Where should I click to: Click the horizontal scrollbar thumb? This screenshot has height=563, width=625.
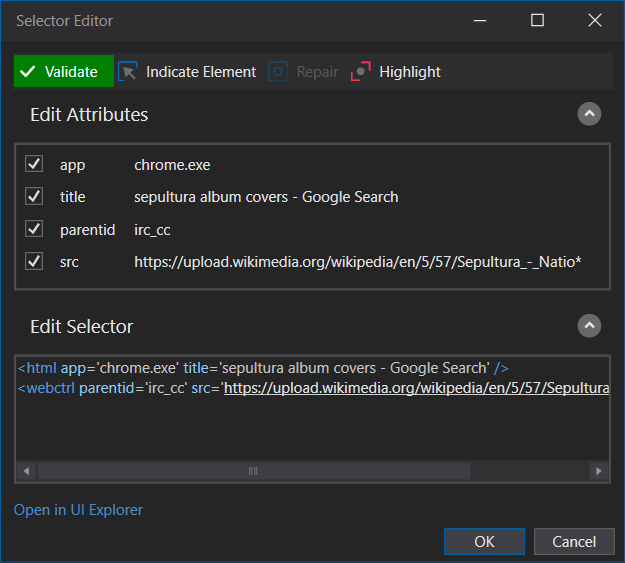[253, 470]
